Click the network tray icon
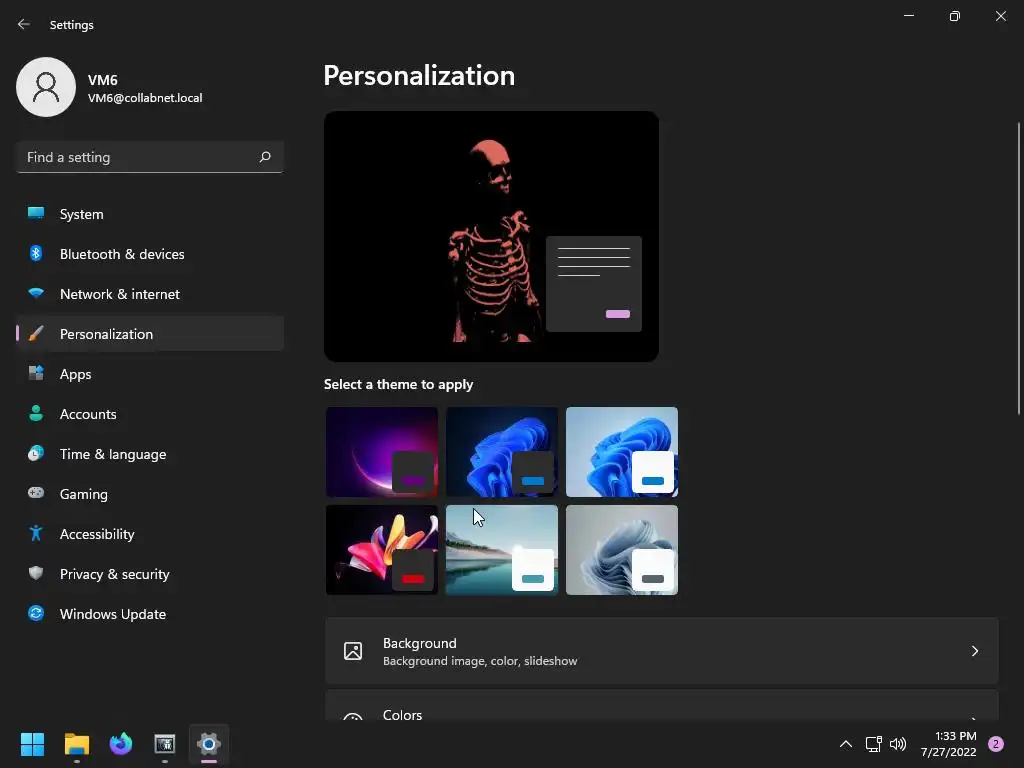1024x768 pixels. [873, 744]
